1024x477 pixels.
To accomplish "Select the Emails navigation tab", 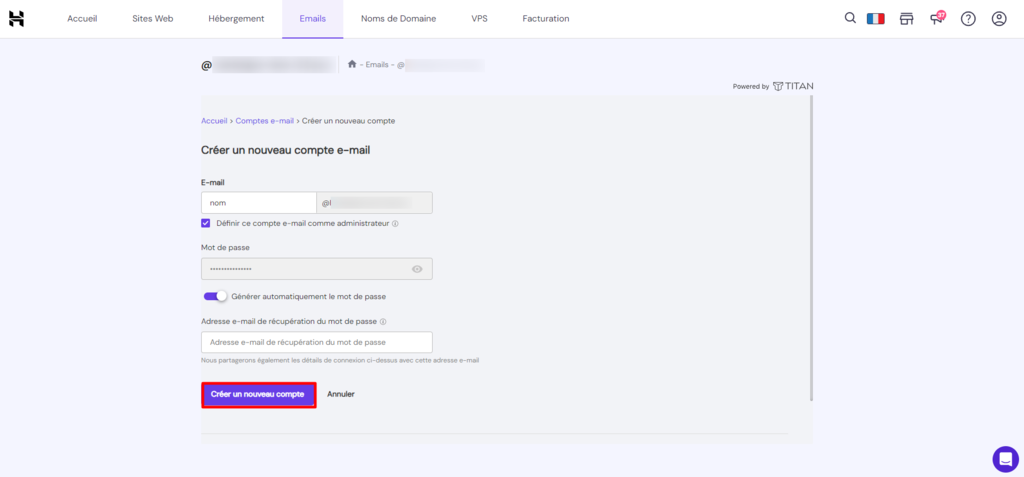I will tap(313, 19).
